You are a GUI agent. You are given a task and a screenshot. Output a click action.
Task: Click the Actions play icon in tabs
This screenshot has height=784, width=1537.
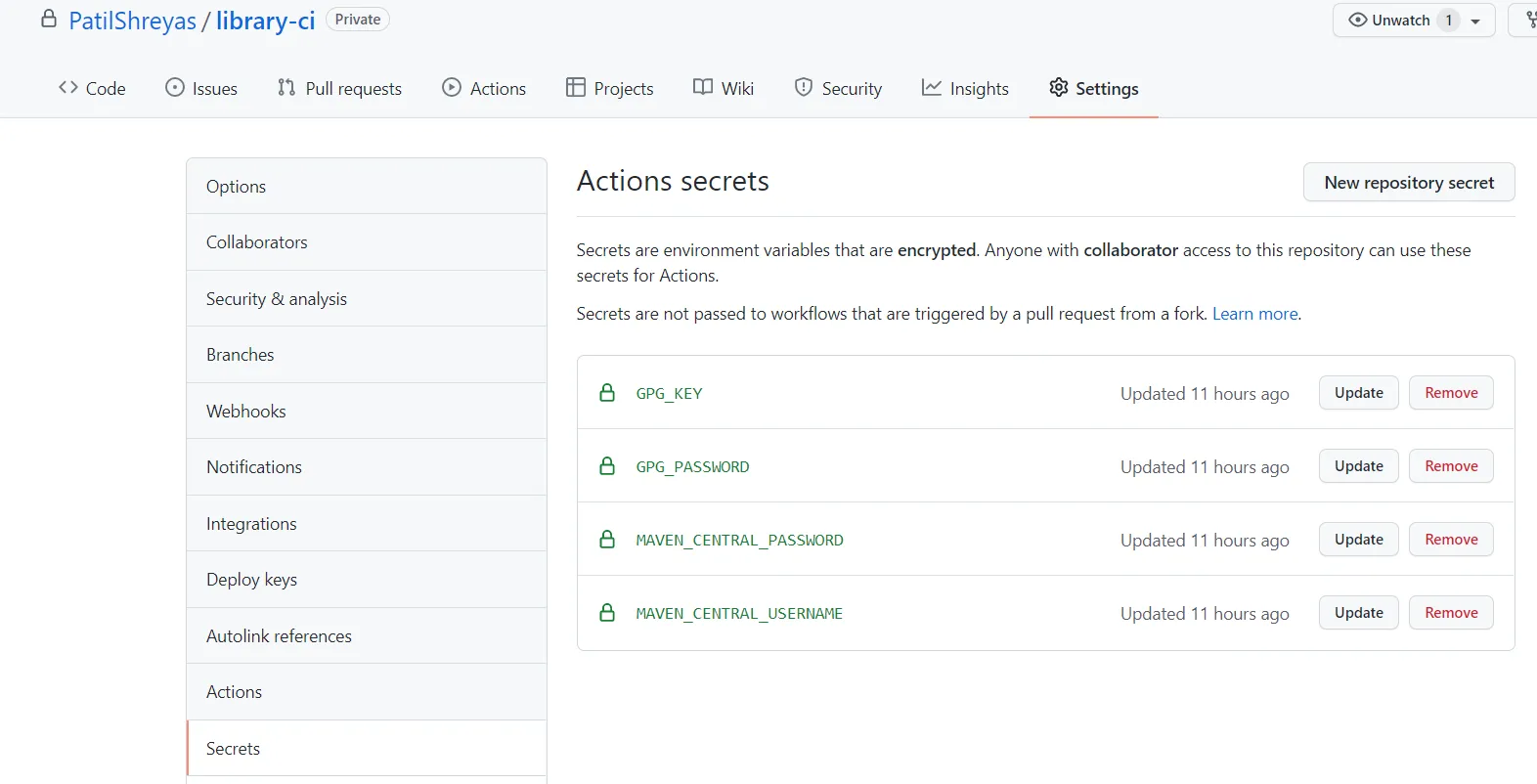point(452,87)
